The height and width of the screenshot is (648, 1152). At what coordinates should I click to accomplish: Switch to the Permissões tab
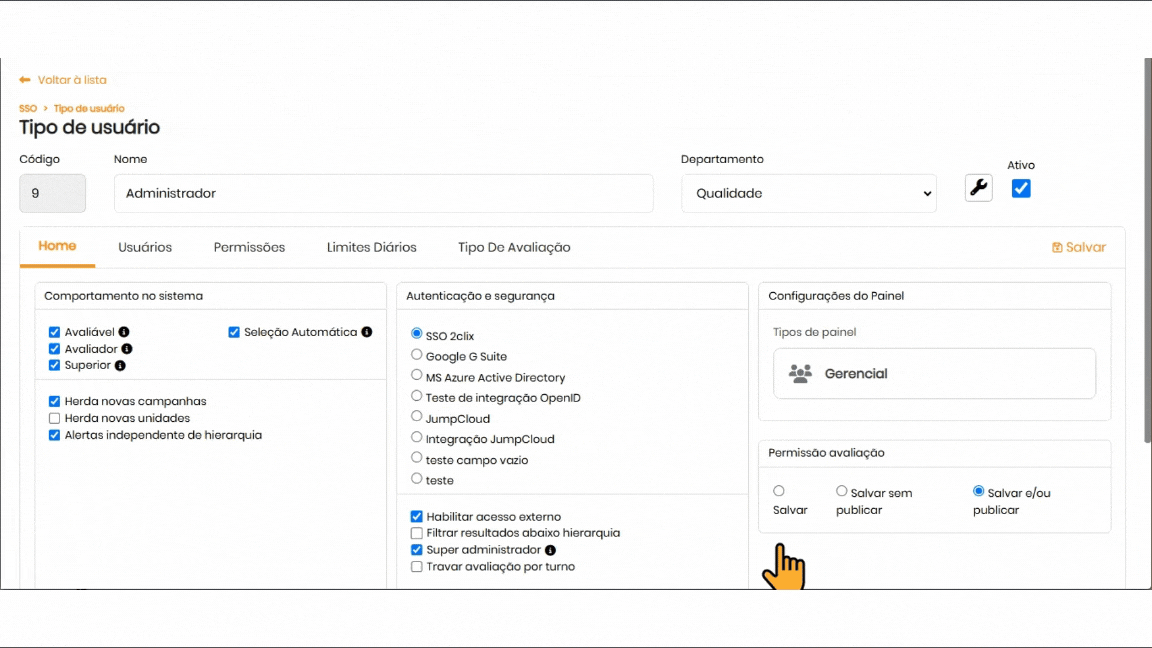(249, 247)
